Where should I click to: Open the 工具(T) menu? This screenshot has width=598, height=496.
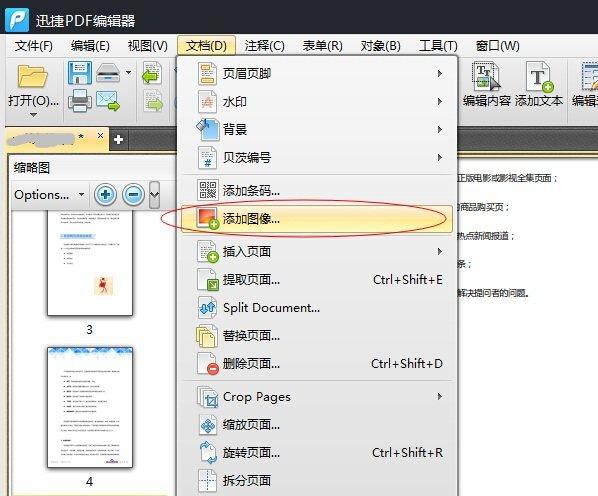coord(438,46)
